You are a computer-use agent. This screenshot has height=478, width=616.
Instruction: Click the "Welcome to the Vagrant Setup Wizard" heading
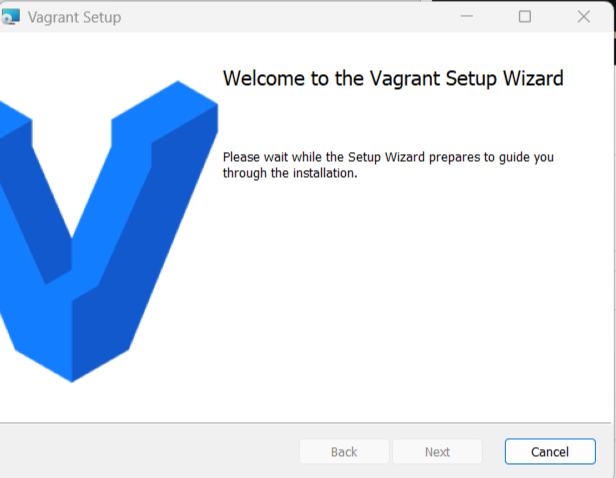point(393,78)
